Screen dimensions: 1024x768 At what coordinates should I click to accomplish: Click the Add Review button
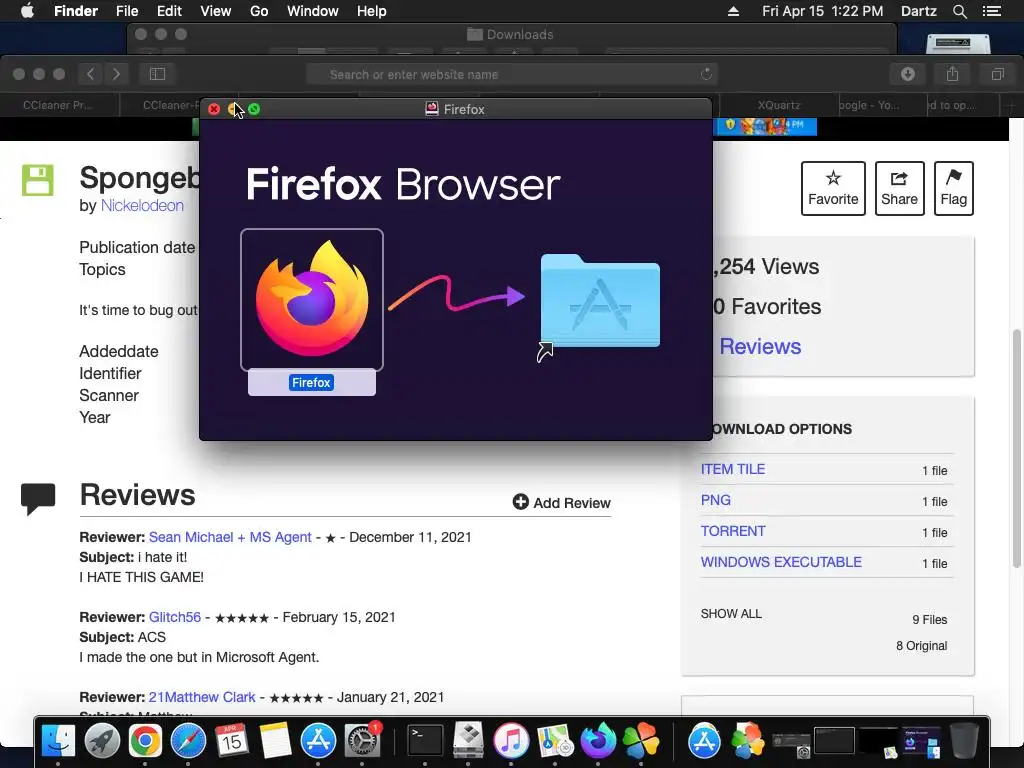(x=562, y=503)
